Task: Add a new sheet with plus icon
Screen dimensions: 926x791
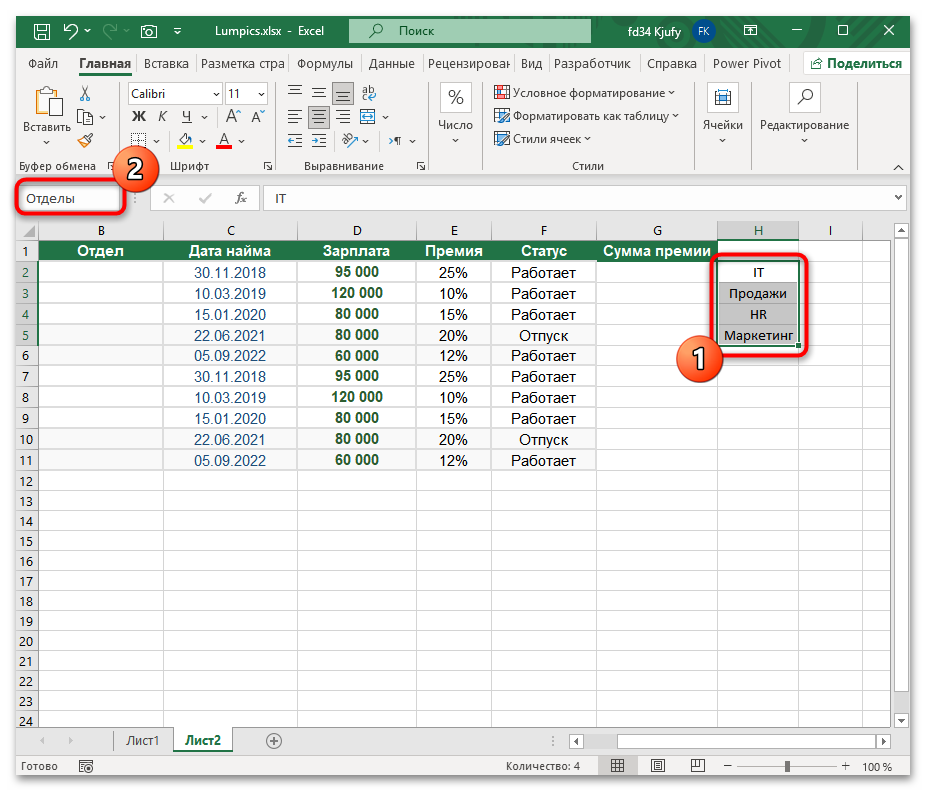Action: pyautogui.click(x=274, y=741)
